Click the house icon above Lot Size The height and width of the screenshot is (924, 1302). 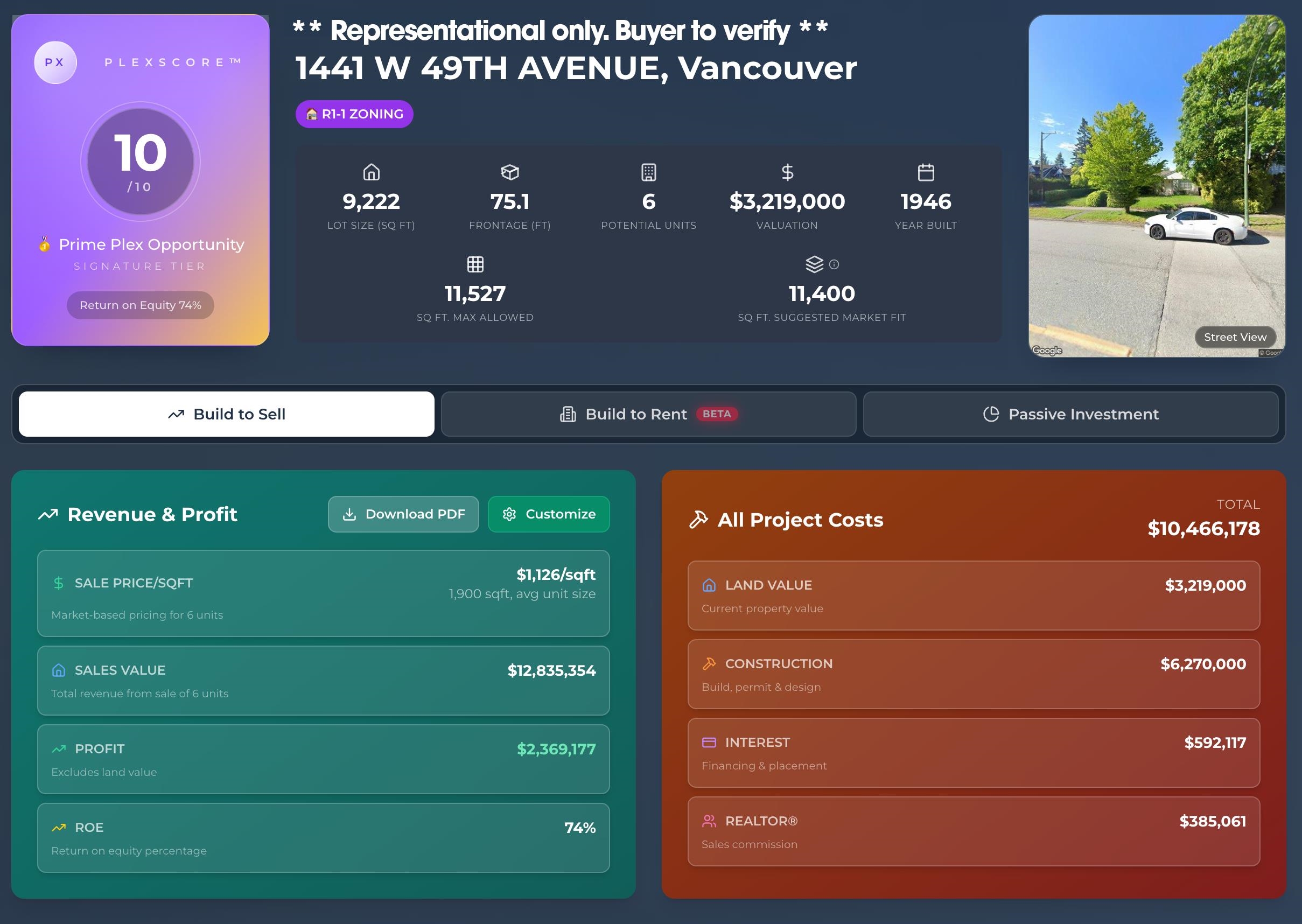coord(372,172)
